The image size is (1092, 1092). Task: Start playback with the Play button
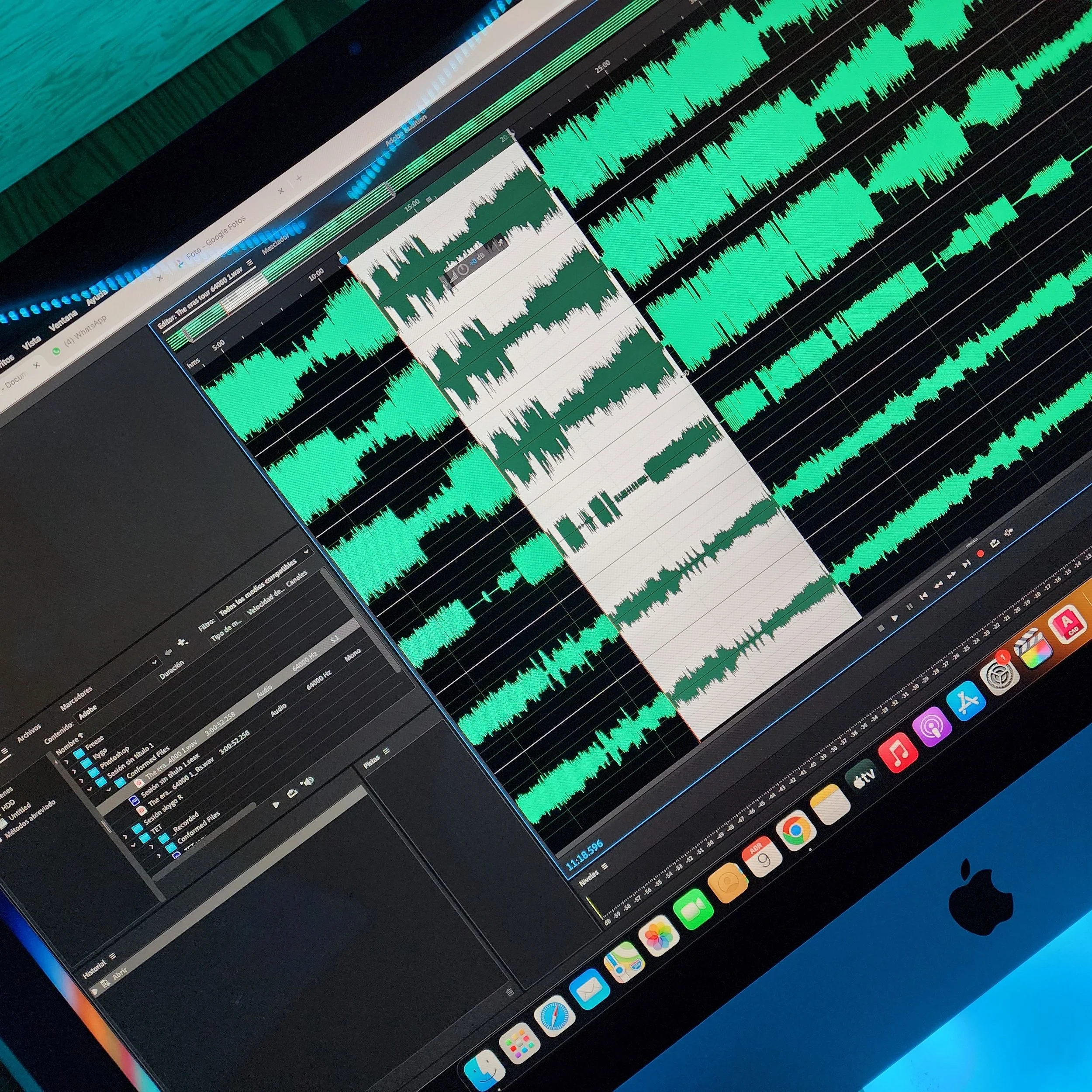[895, 619]
